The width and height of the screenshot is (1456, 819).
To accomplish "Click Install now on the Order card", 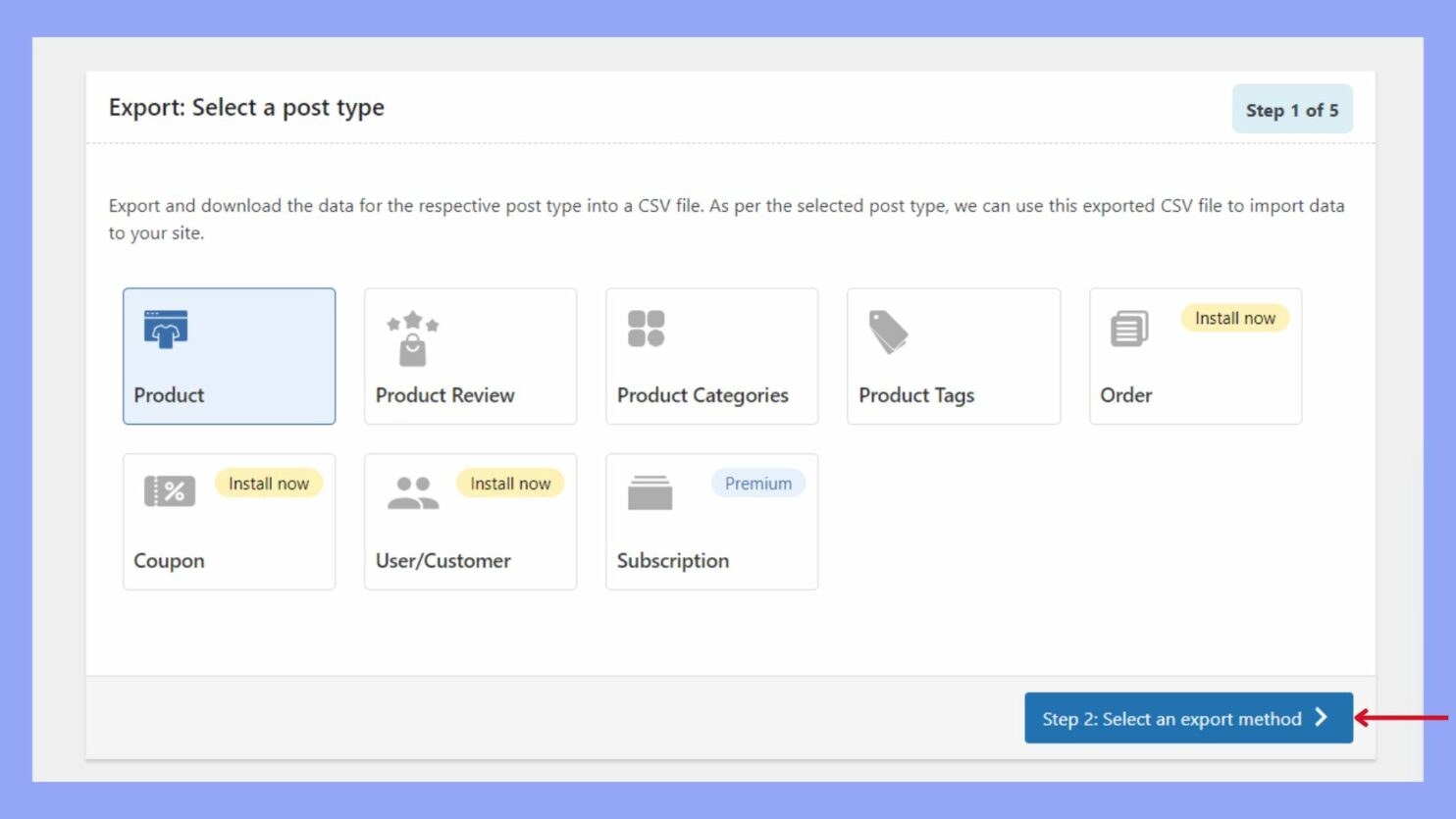I will coord(1235,318).
